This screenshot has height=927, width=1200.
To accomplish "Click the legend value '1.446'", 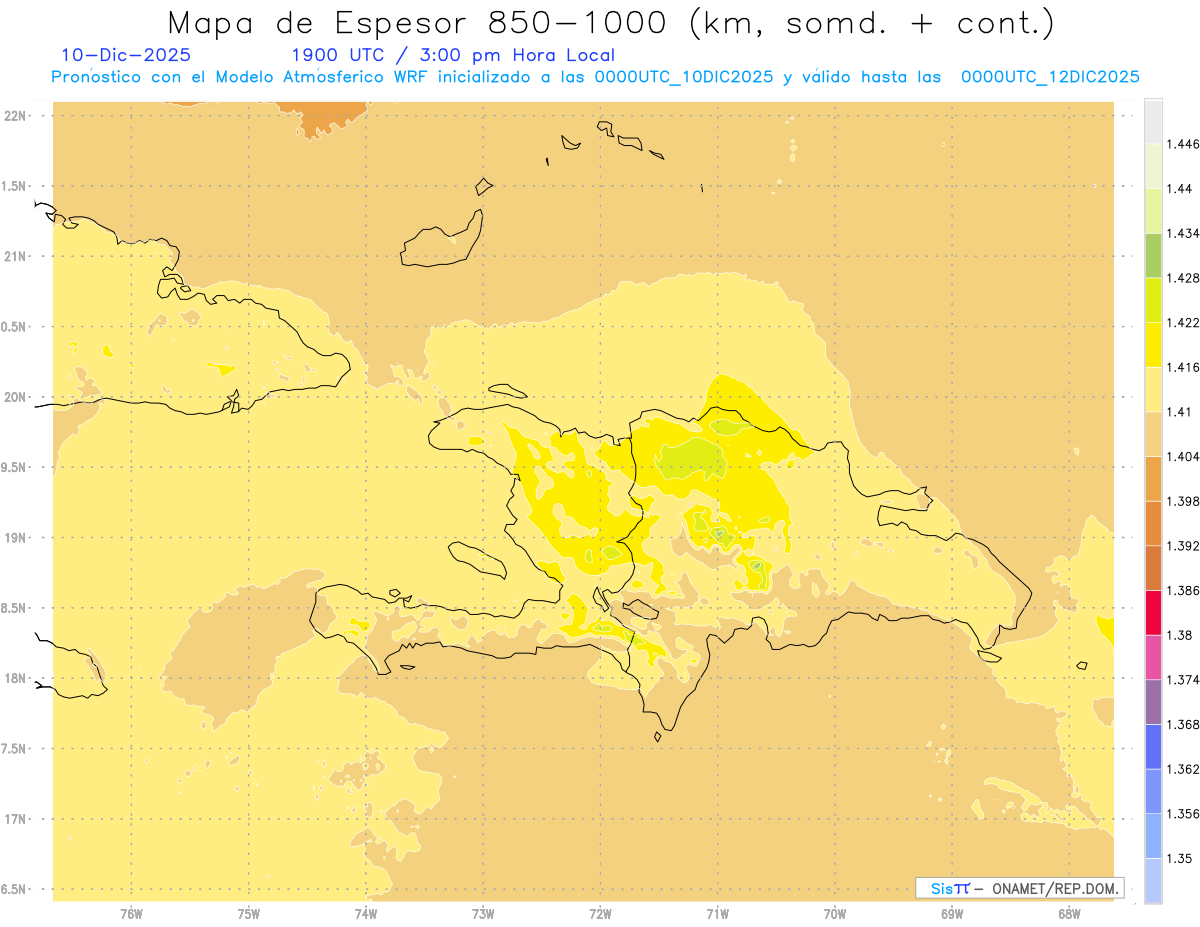I will [x=1185, y=144].
